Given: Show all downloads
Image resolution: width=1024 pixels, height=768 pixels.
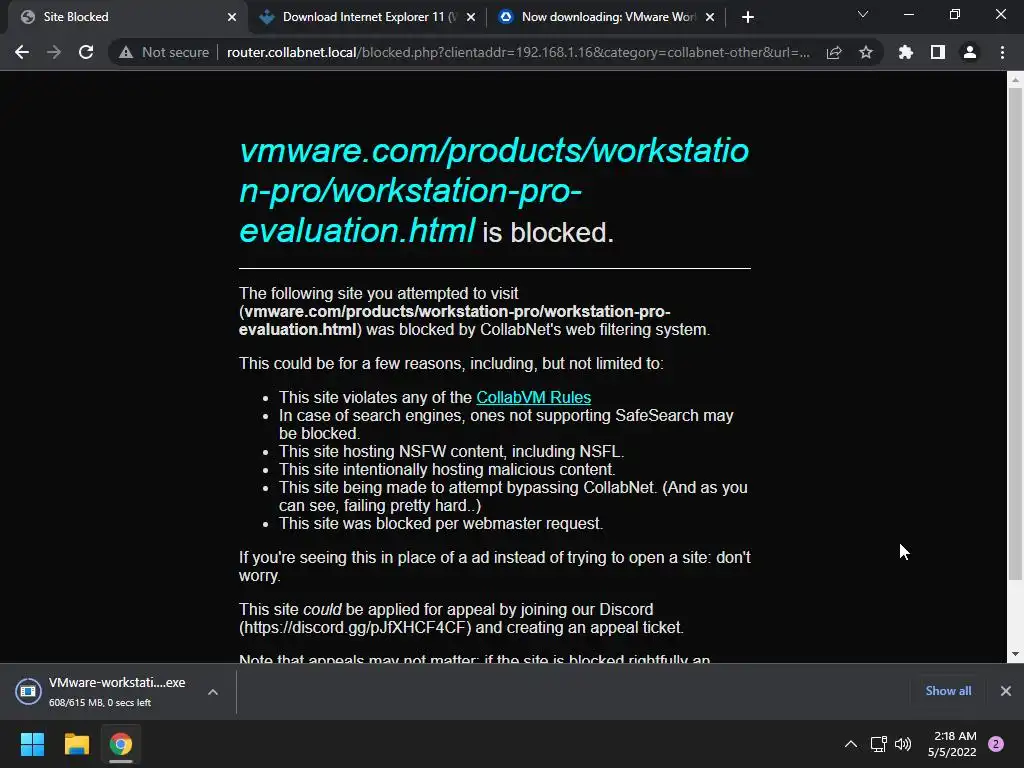Looking at the screenshot, I should click(x=948, y=691).
